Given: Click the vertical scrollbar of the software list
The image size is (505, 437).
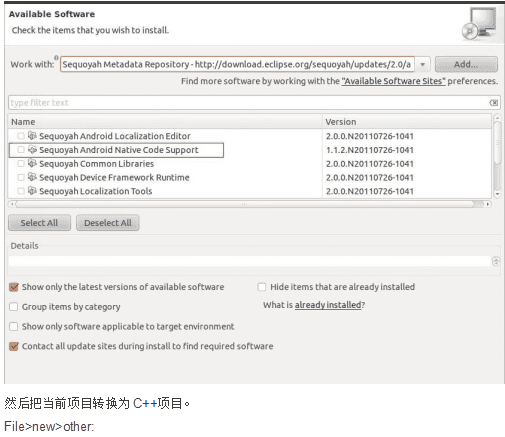Looking at the screenshot, I should click(x=497, y=143).
